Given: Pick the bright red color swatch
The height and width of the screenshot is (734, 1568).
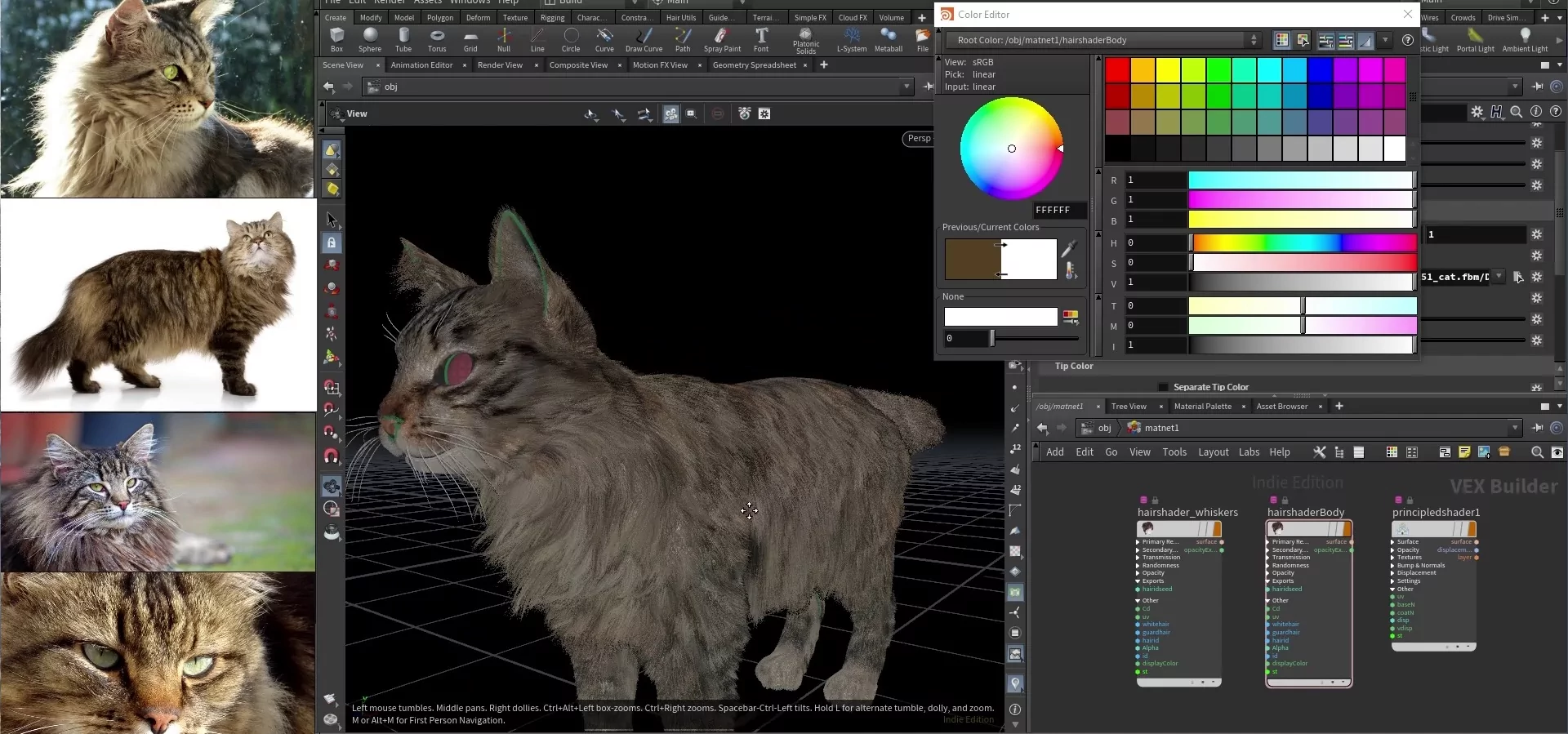Looking at the screenshot, I should tap(1117, 70).
